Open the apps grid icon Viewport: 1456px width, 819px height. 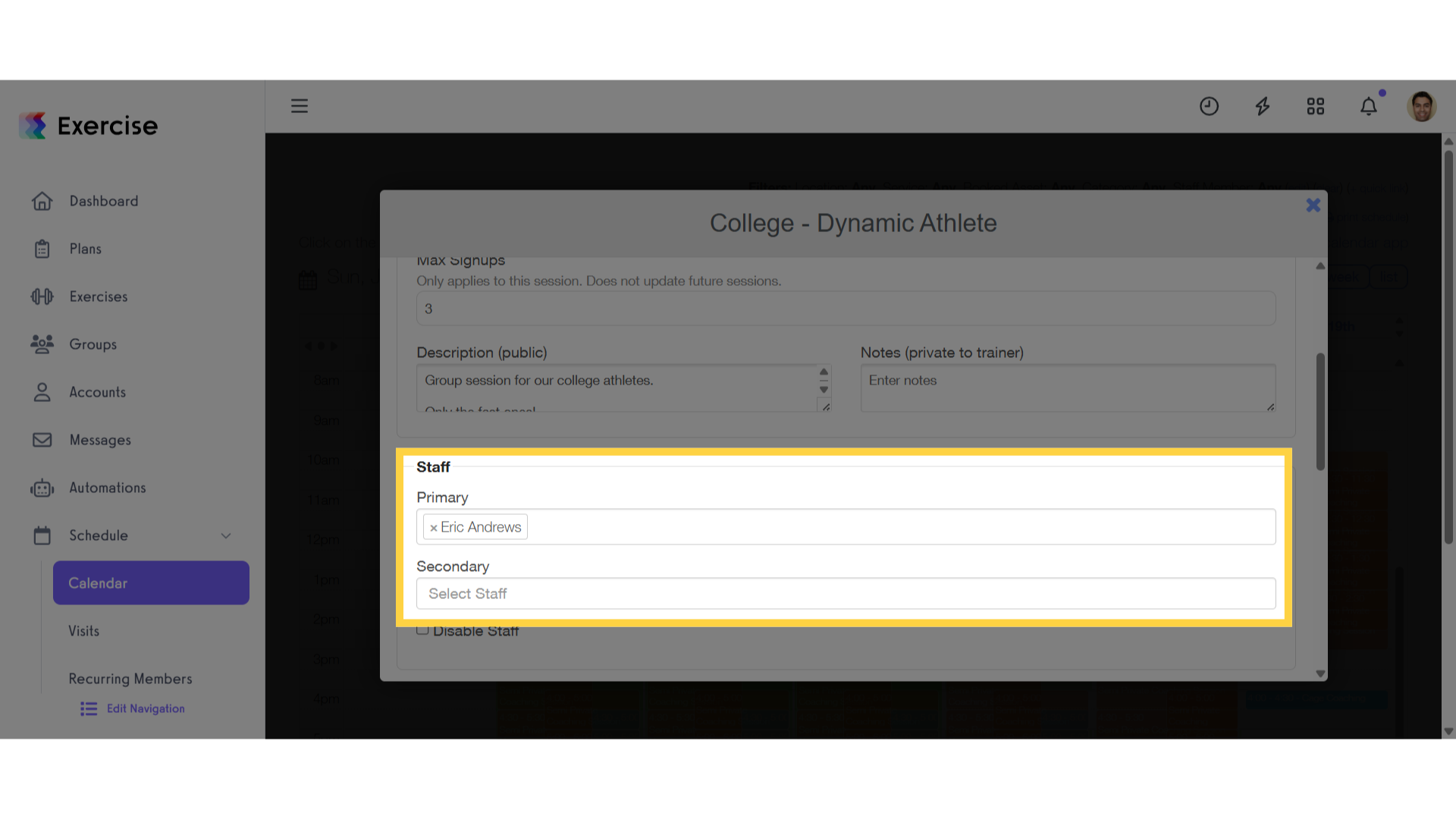click(x=1315, y=106)
